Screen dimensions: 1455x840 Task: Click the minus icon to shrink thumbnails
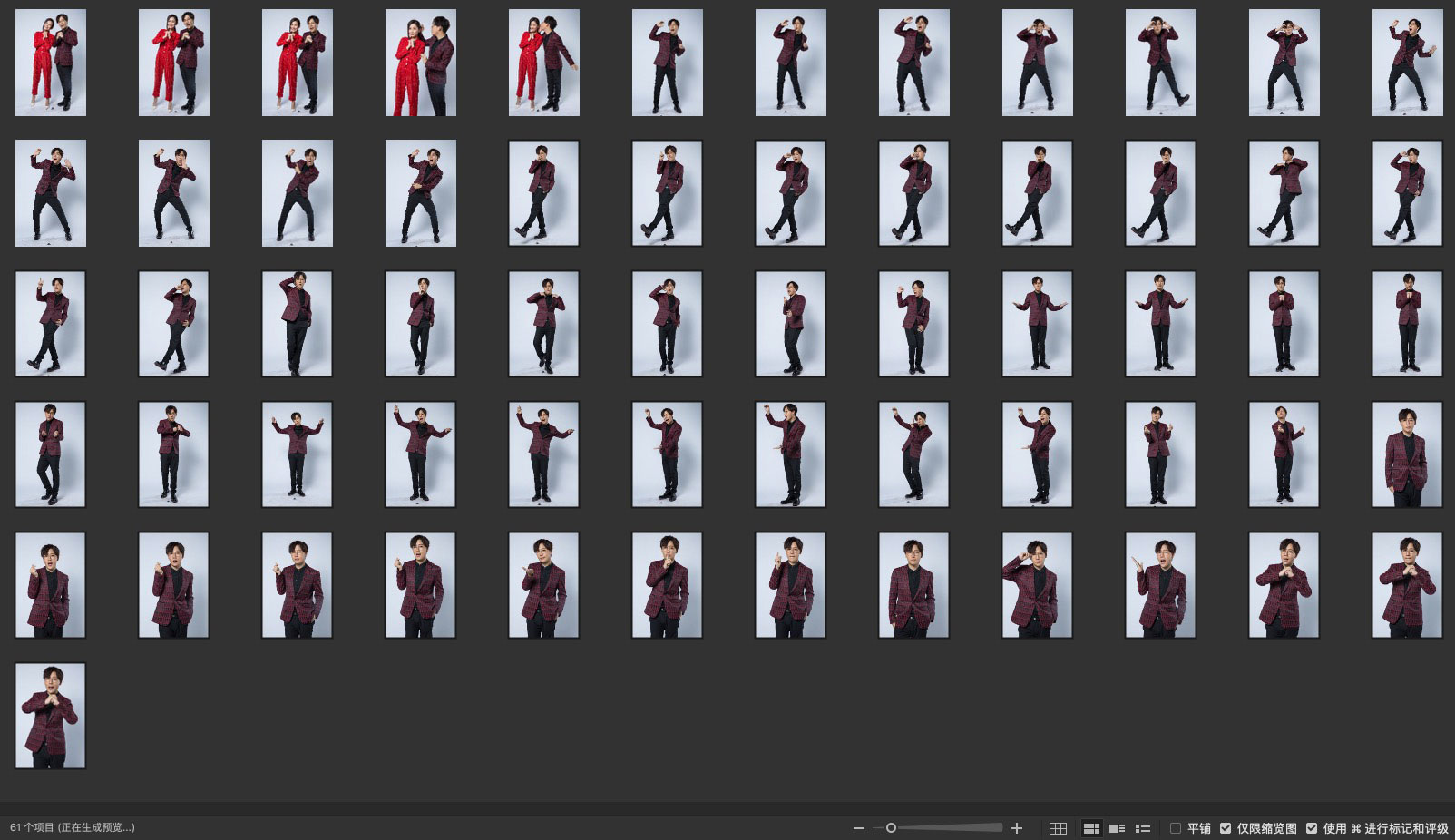tap(858, 828)
